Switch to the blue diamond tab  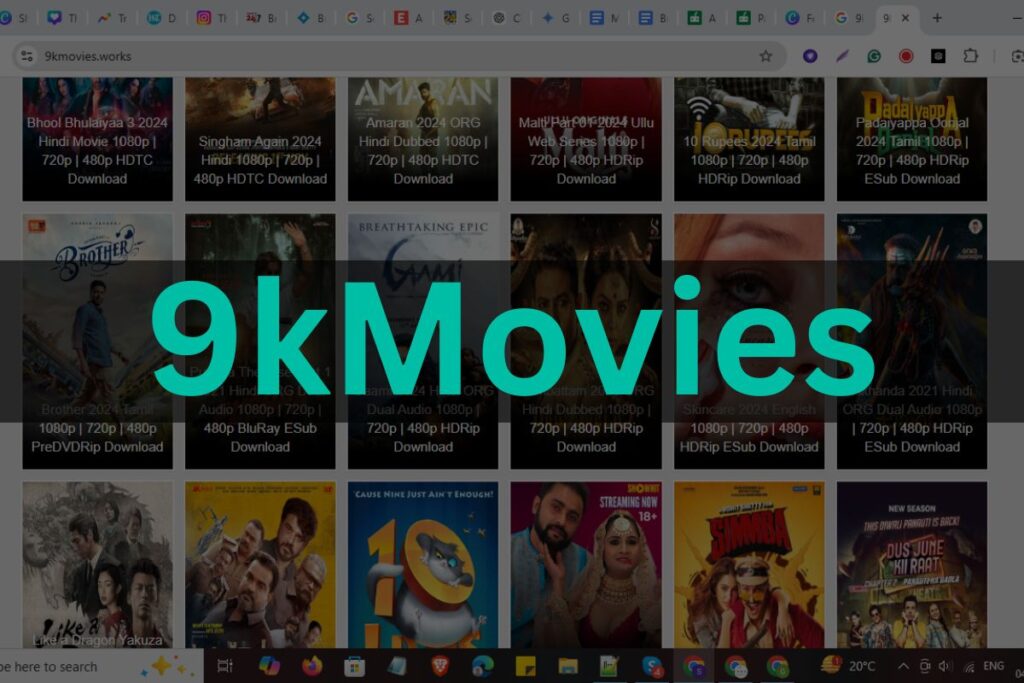(x=310, y=18)
